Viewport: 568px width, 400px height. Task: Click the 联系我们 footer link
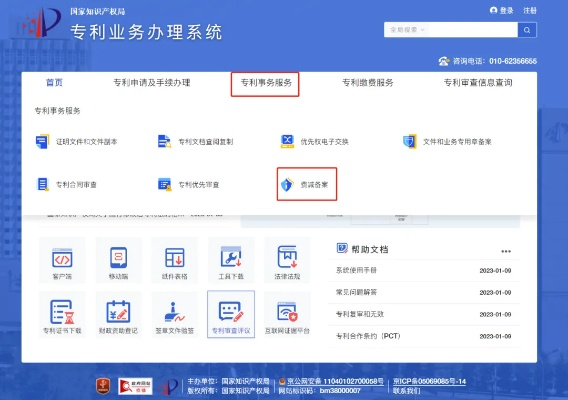[x=406, y=391]
